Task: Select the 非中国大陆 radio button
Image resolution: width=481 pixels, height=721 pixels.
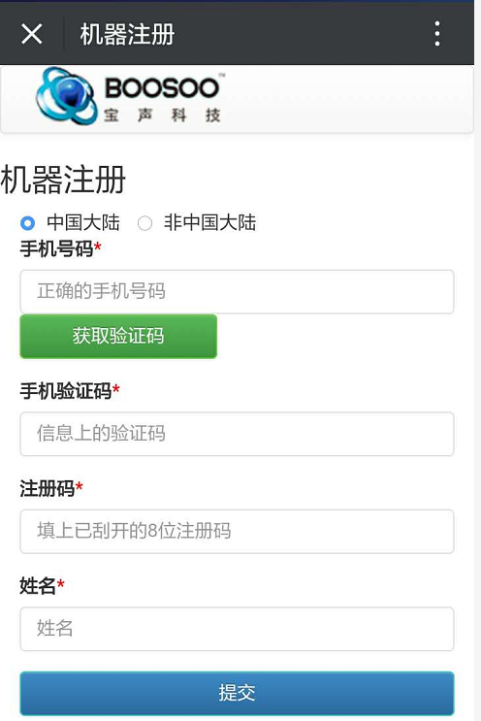Action: click(x=145, y=223)
